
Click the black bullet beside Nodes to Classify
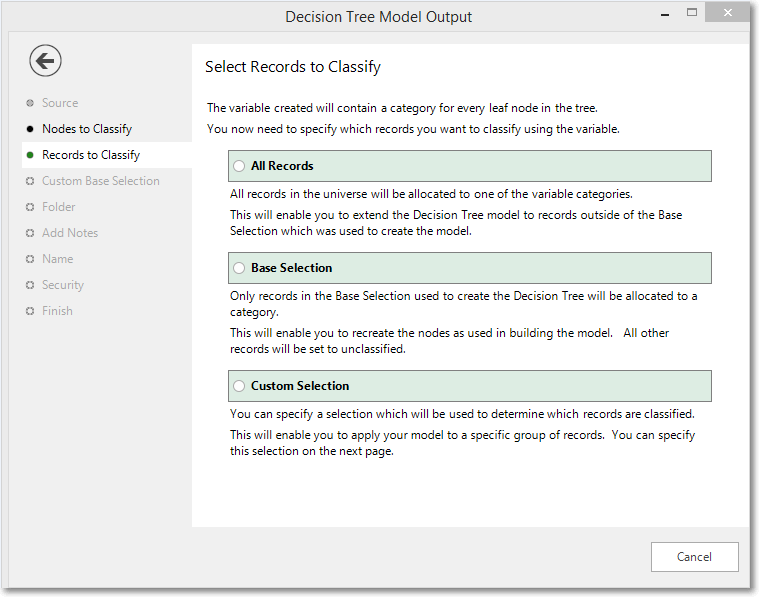click(30, 129)
